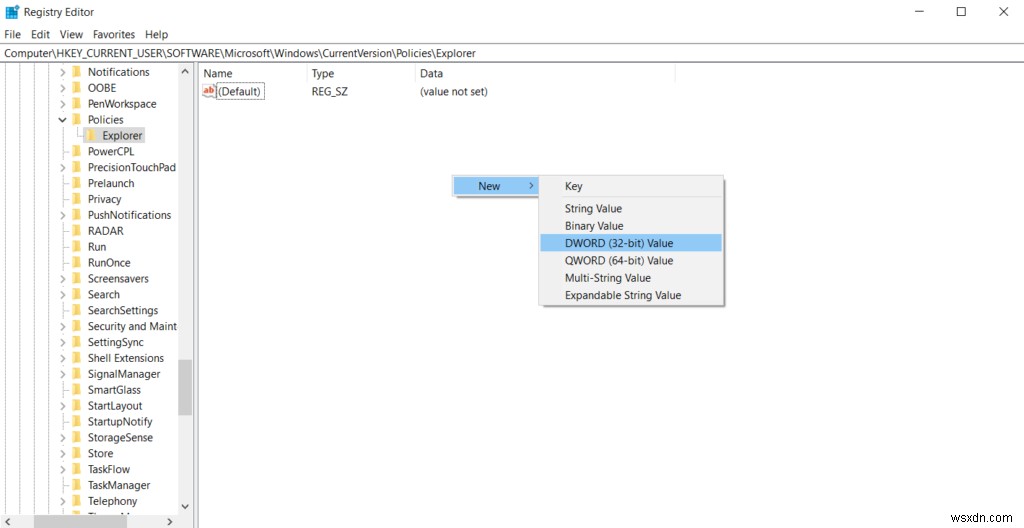Viewport: 1024px width, 528px height.
Task: Click the Prelaunch folder icon
Action: (76, 183)
